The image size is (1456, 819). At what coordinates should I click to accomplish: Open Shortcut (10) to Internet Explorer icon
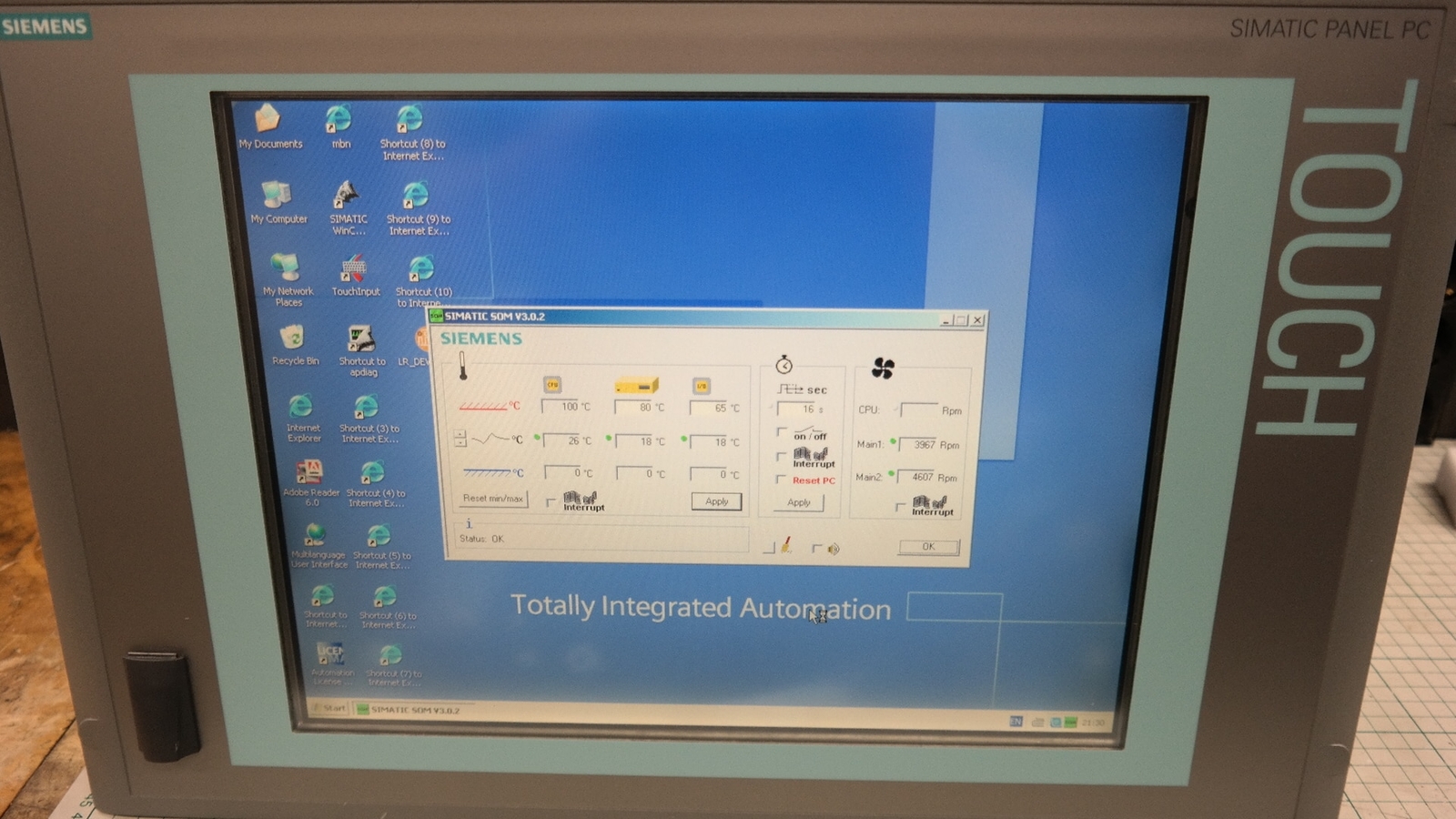423,282
